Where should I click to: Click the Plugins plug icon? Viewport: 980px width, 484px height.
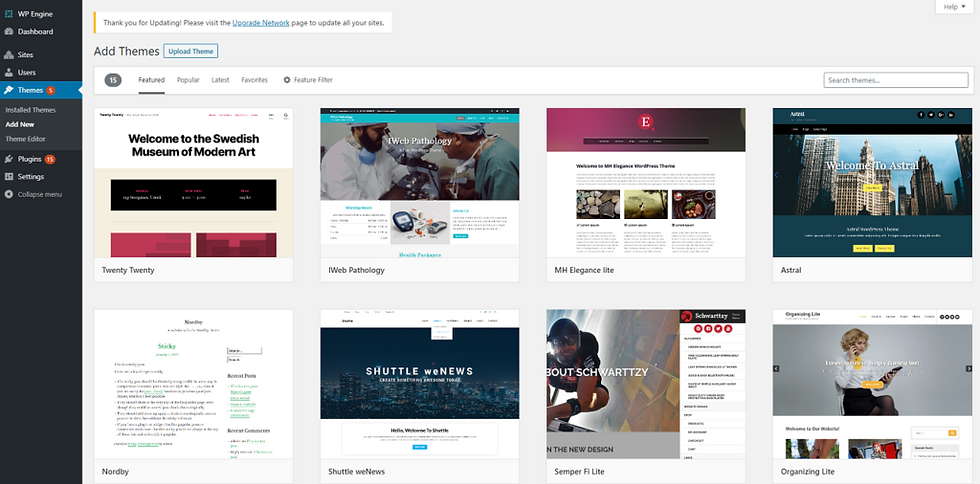9,159
